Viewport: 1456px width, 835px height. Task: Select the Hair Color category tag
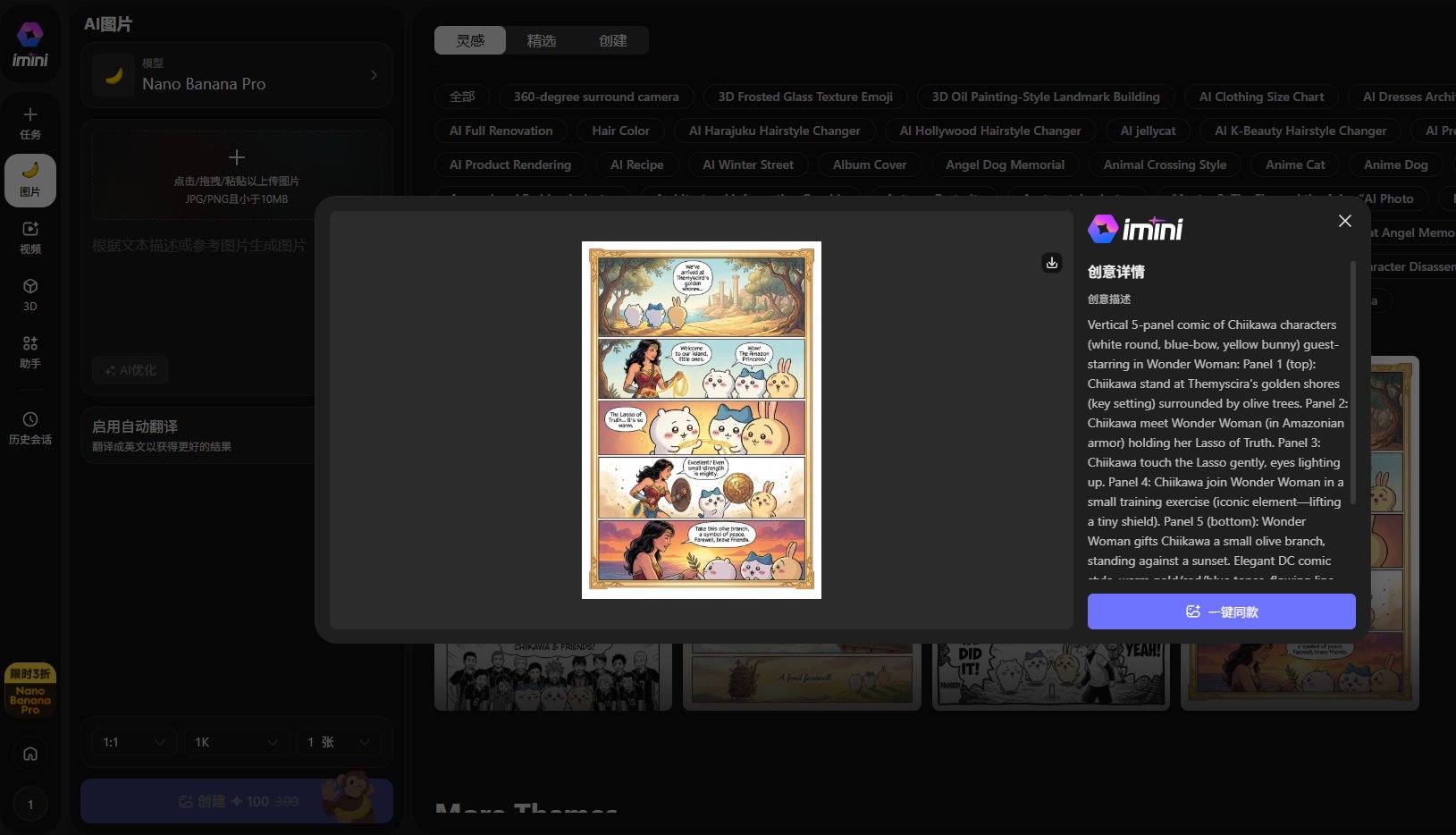point(620,131)
